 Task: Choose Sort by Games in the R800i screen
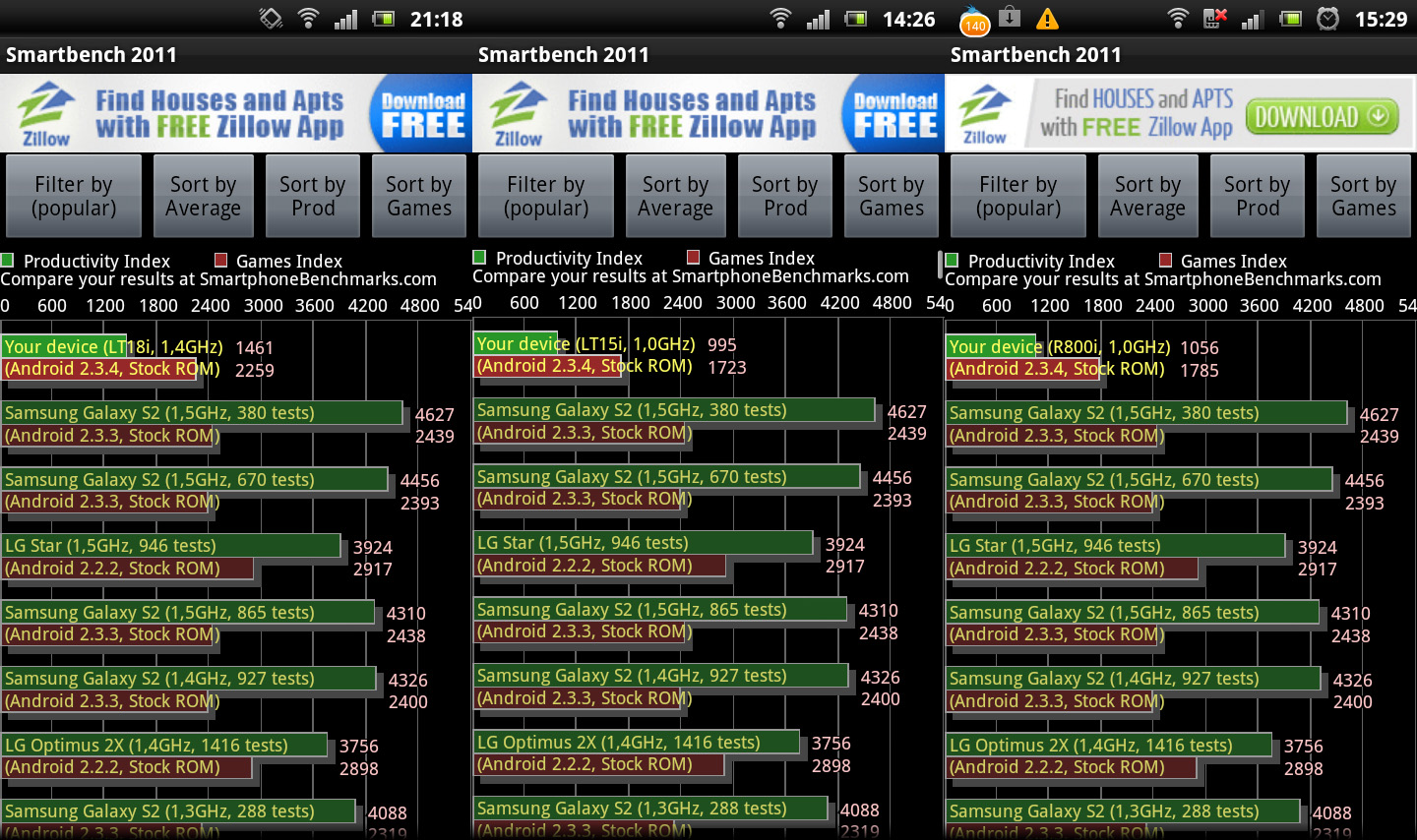1364,196
